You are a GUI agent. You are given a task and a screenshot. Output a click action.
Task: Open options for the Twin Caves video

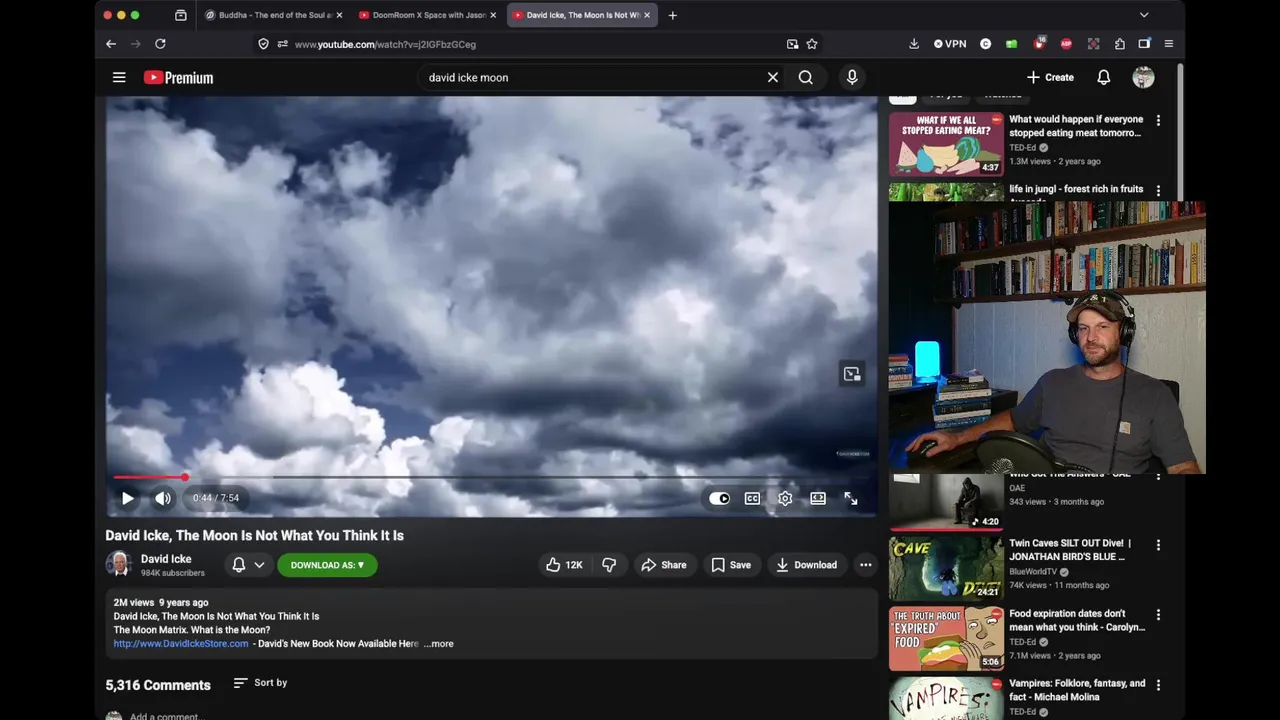tap(1158, 546)
